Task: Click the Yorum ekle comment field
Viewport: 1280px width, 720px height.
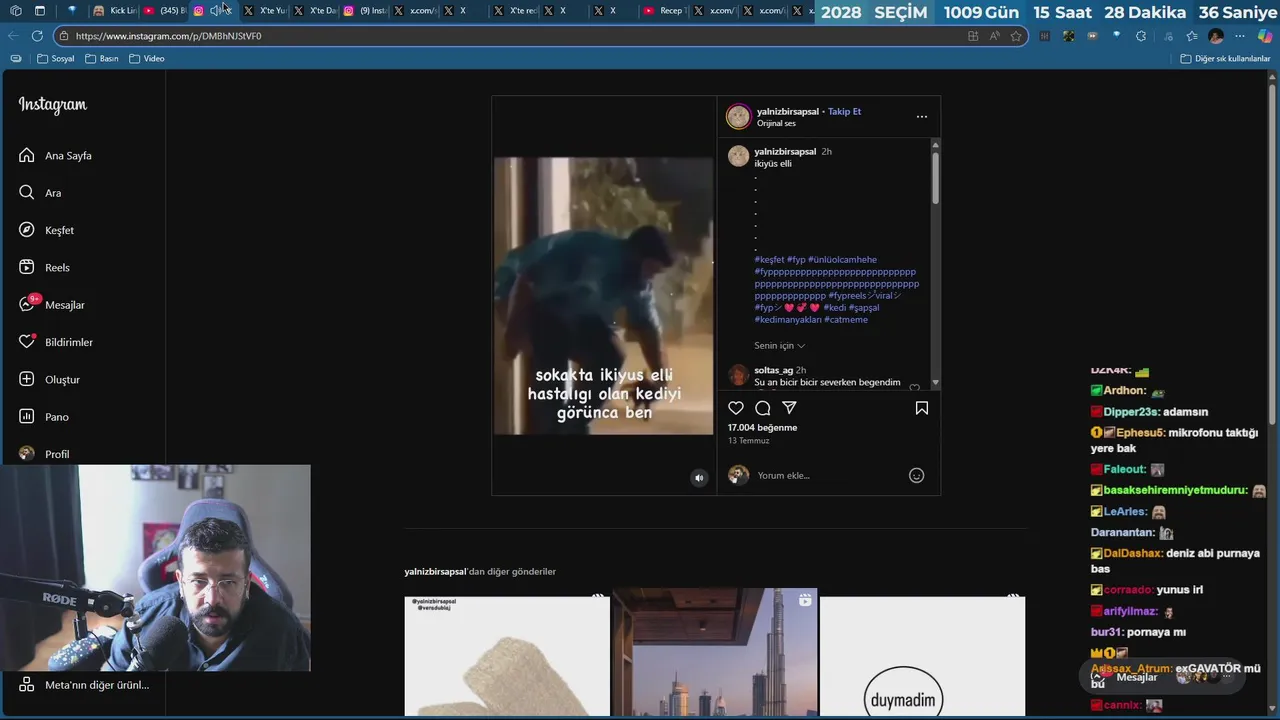Action: [828, 476]
